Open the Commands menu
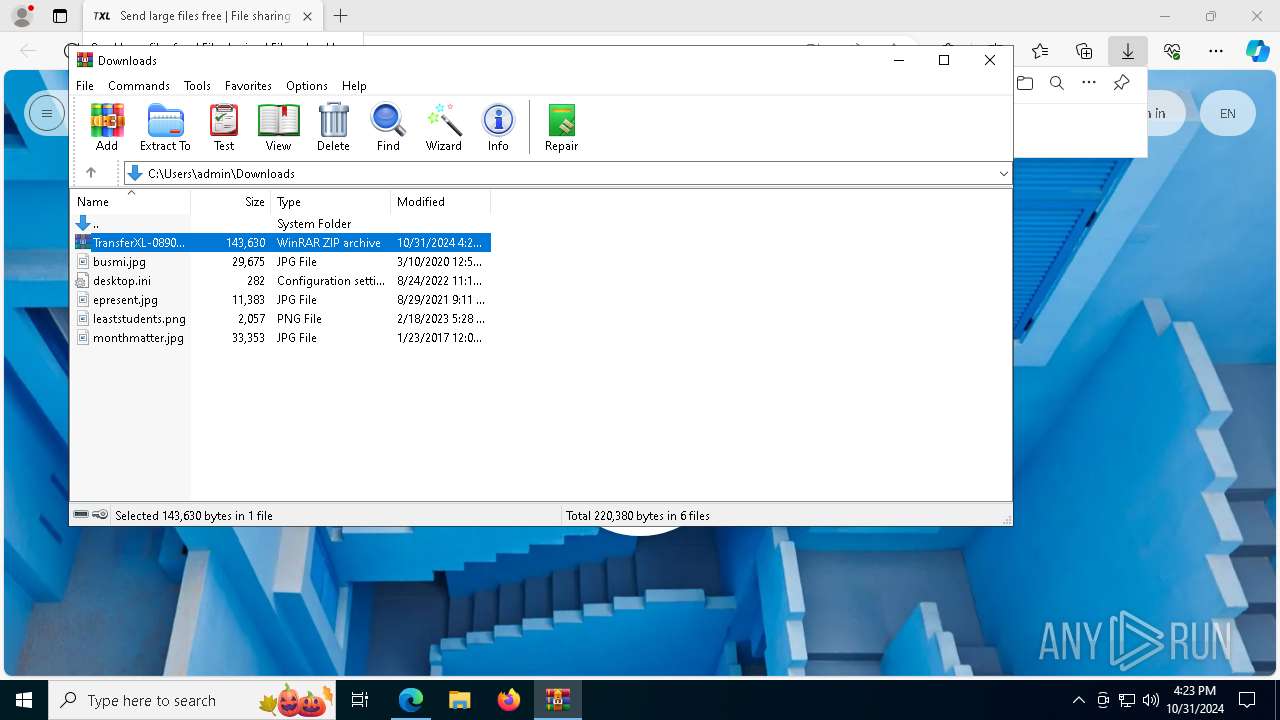1280x720 pixels. point(139,86)
